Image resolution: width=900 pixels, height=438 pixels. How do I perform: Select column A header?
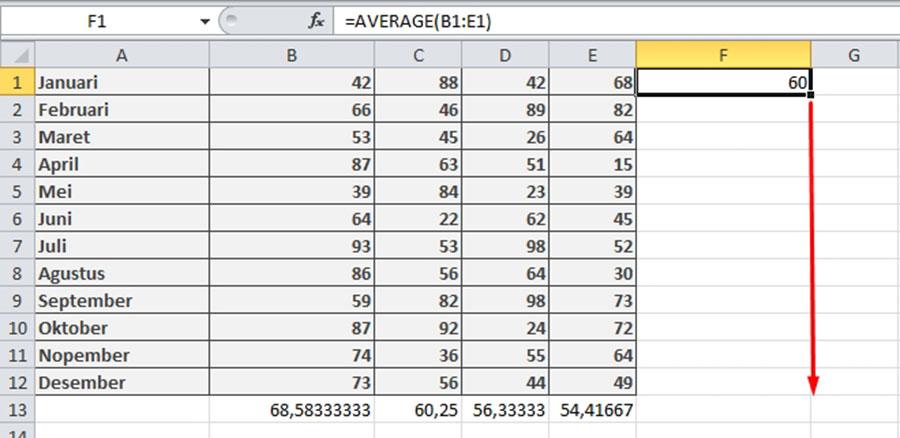(121, 56)
